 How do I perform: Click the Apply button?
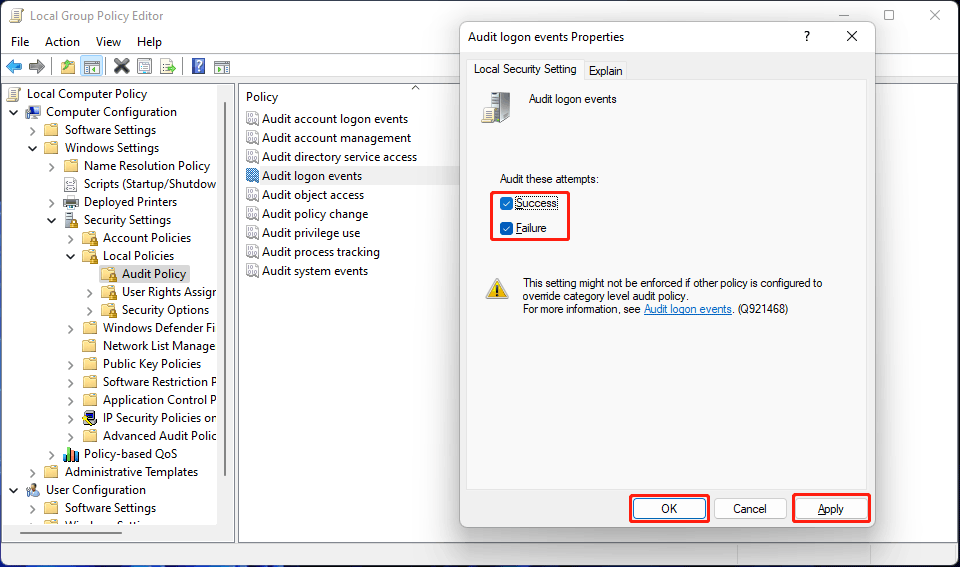(831, 509)
